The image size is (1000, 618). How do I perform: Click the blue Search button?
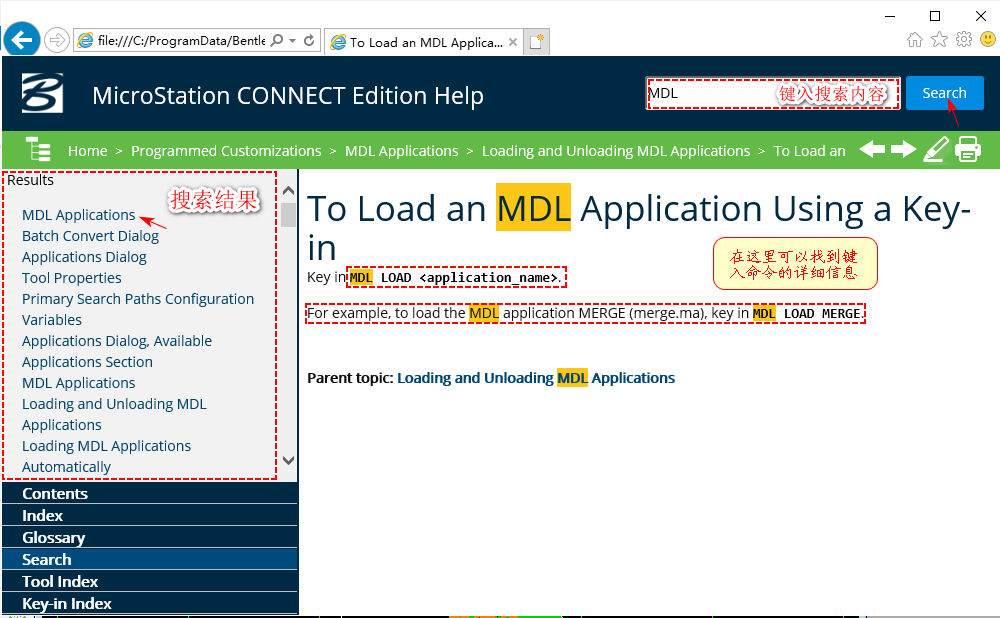[x=945, y=93]
